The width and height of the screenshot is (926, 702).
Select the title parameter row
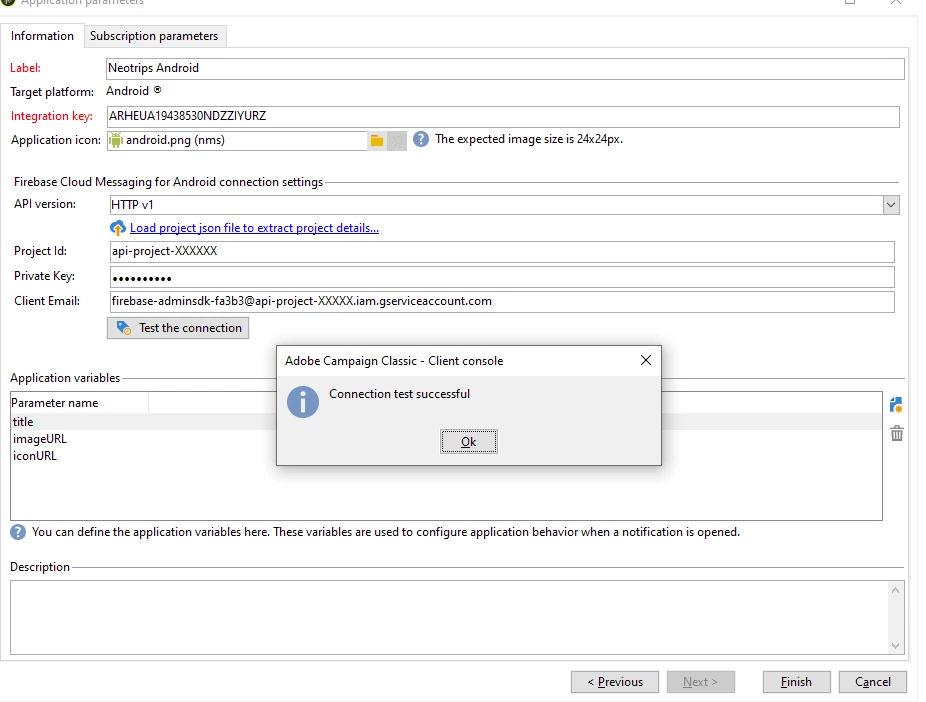(144, 422)
